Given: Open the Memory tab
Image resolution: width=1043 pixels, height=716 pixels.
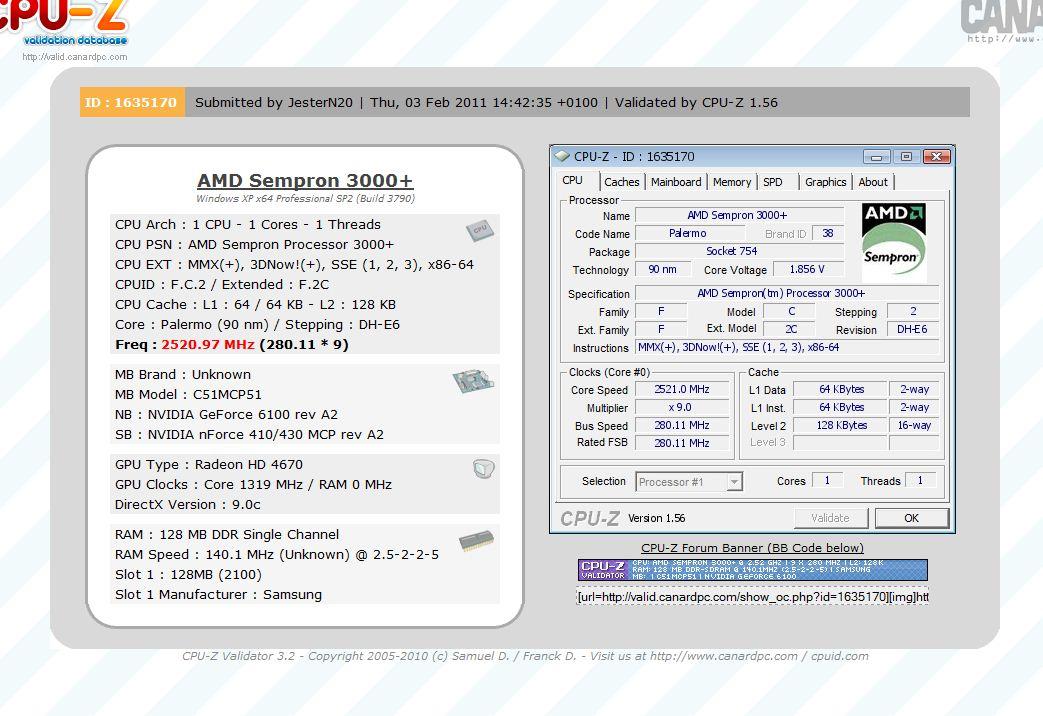Looking at the screenshot, I should 732,182.
